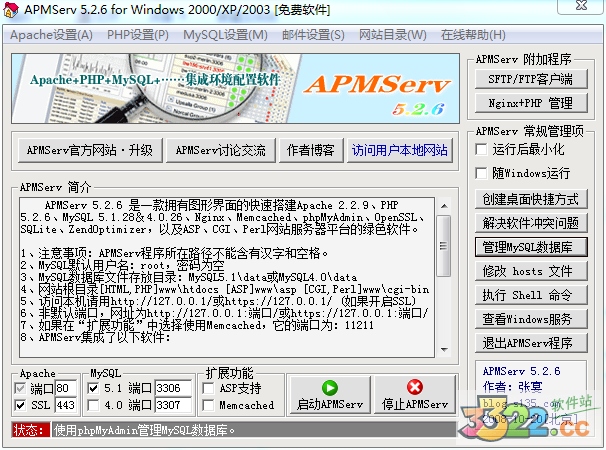Click the MySQL 5.1 port 3306 field
The height and width of the screenshot is (450, 606).
click(x=174, y=388)
